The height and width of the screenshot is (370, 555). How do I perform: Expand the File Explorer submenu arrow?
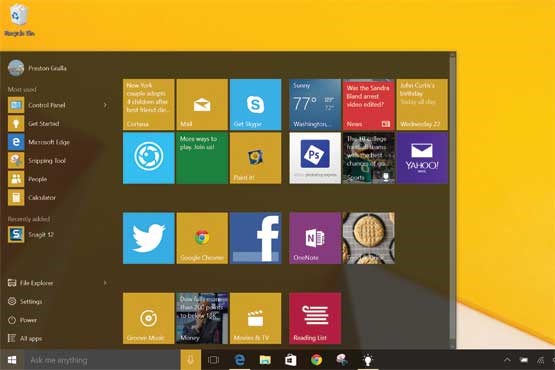tap(105, 283)
